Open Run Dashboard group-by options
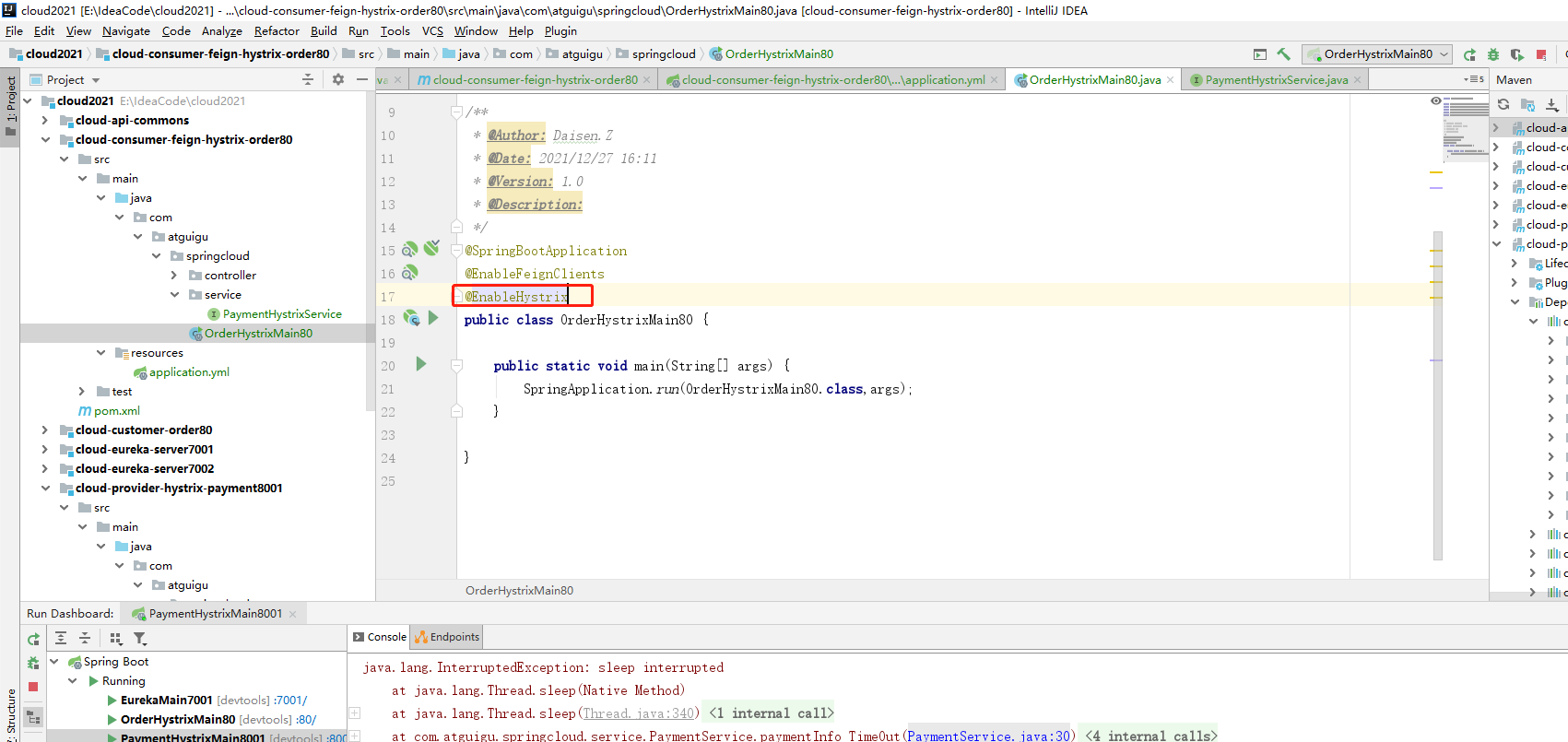The height and width of the screenshot is (742, 1568). (x=116, y=638)
